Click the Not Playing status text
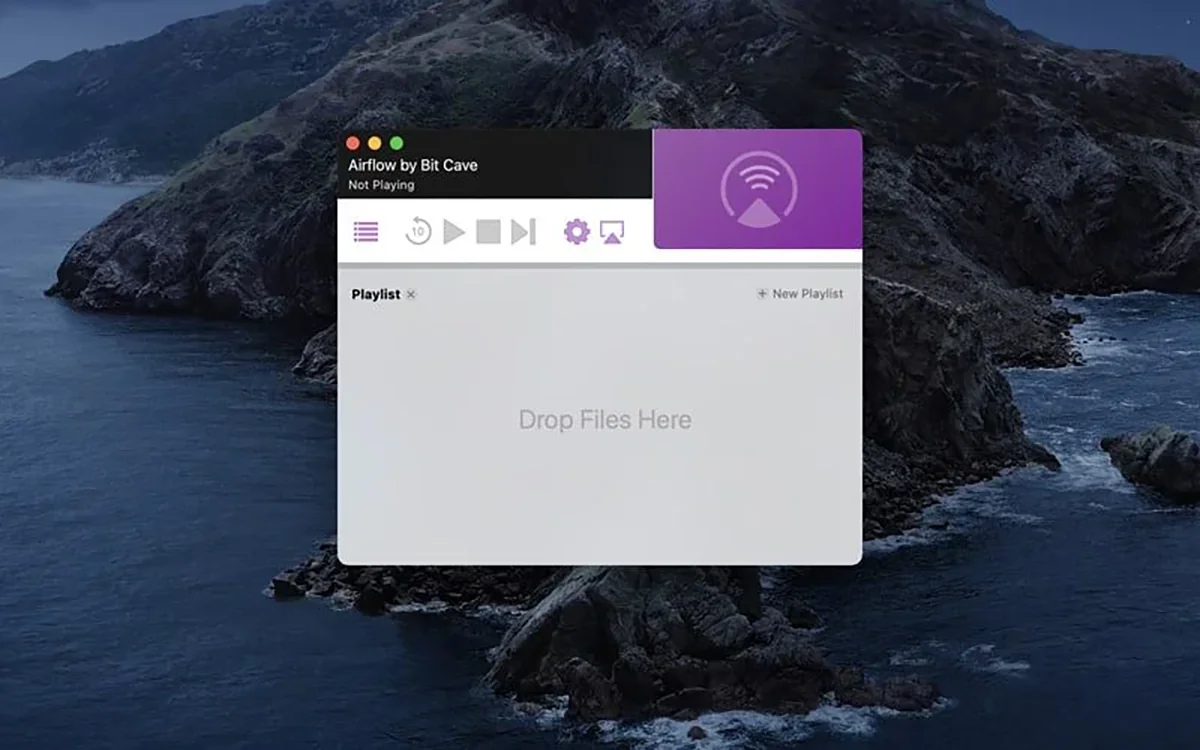 [x=381, y=185]
